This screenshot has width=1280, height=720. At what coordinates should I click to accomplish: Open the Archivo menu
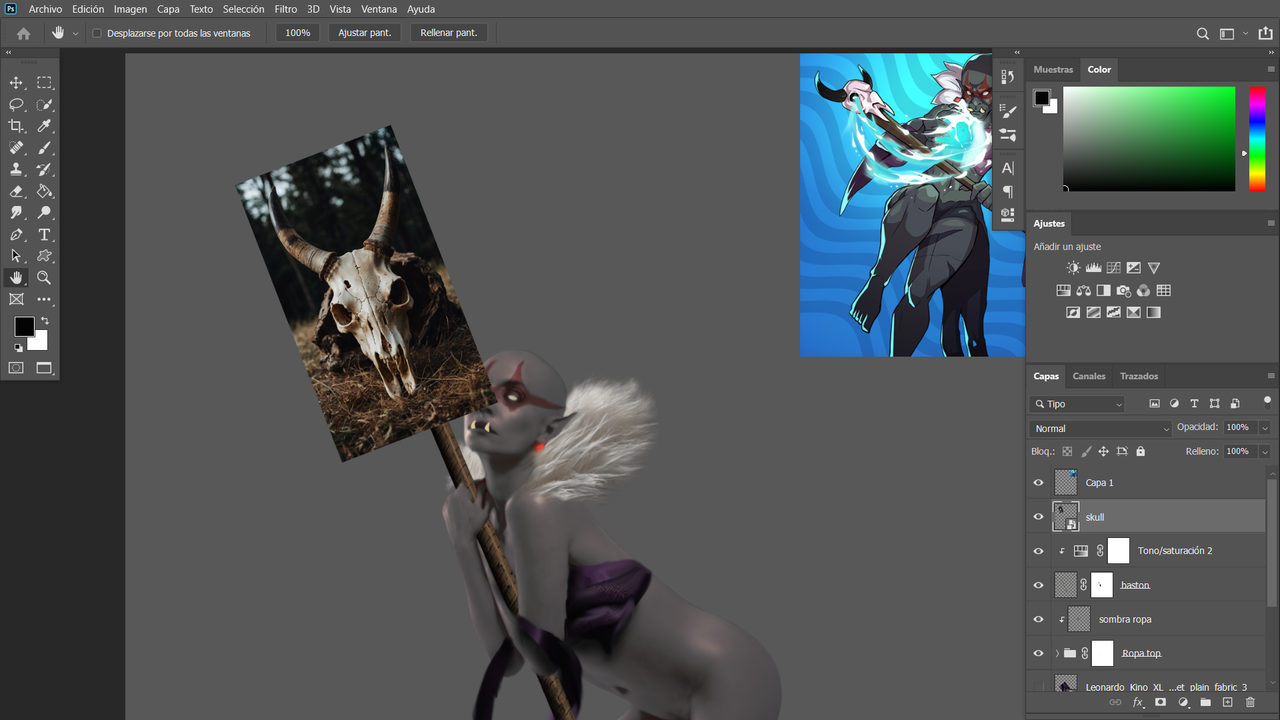click(45, 9)
